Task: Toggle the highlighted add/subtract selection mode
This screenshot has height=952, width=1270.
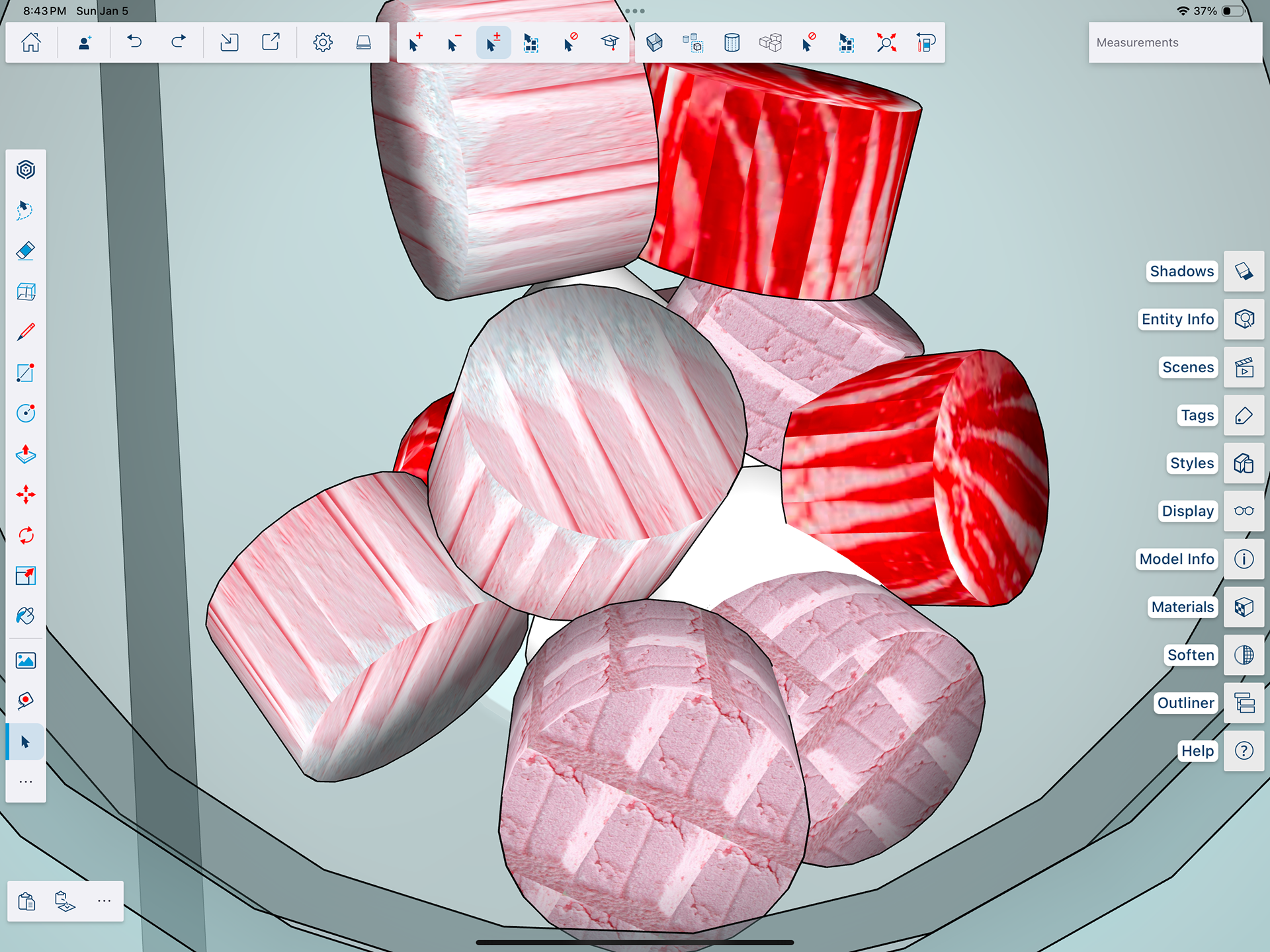Action: pos(493,43)
